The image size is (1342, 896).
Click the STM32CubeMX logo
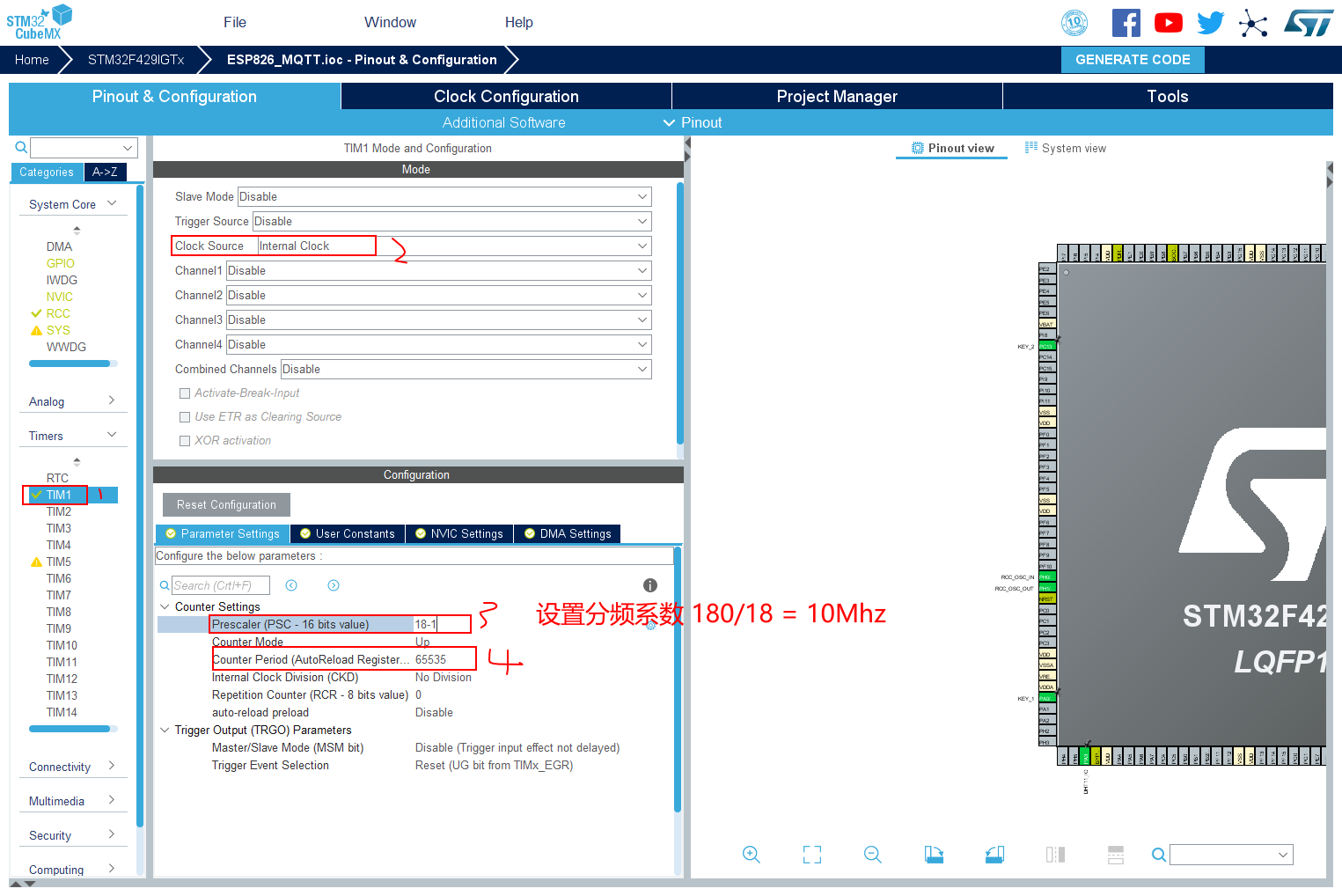[x=40, y=22]
